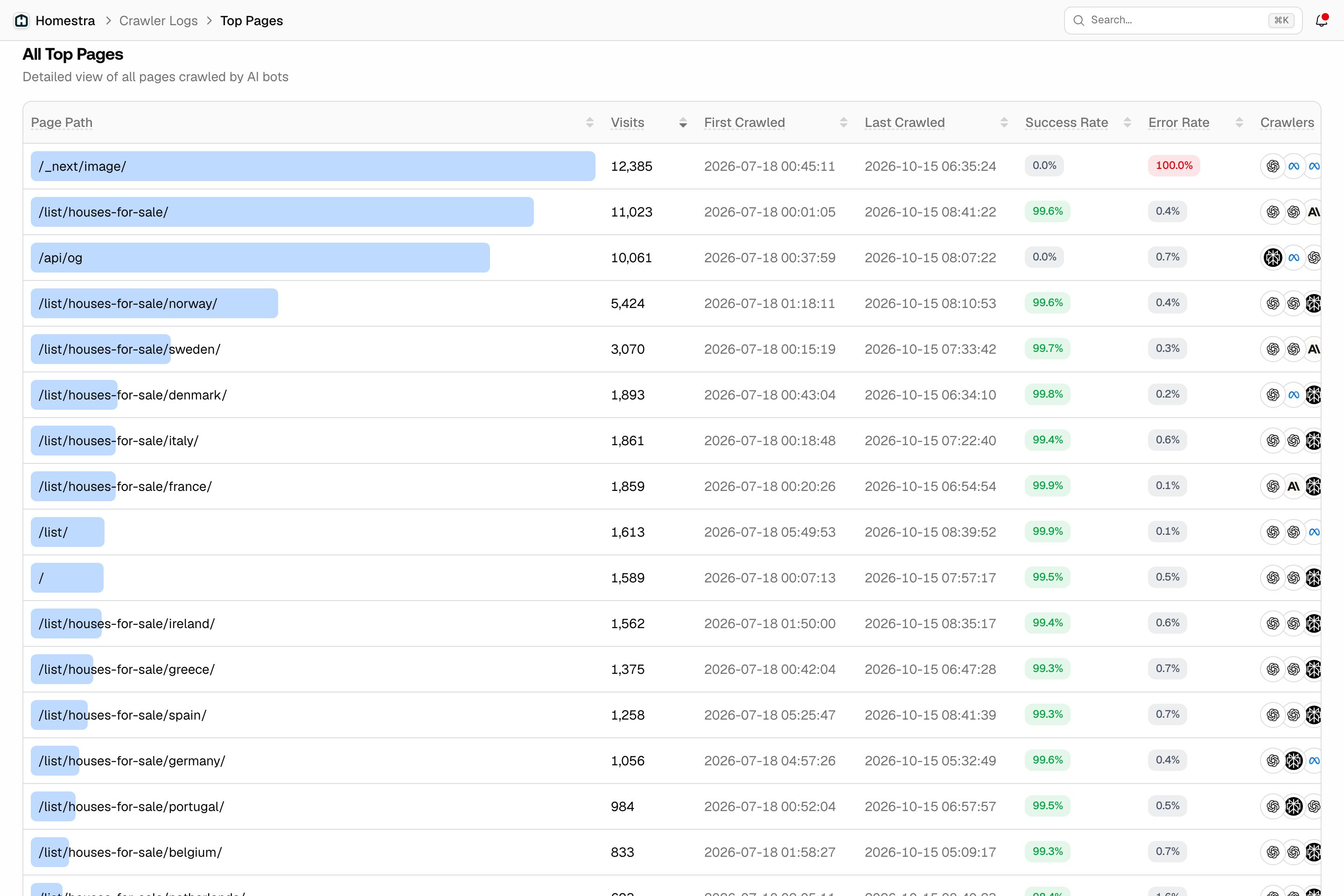Select /list/houses-for-sale/spain/ path
The height and width of the screenshot is (896, 1344).
pos(122,715)
